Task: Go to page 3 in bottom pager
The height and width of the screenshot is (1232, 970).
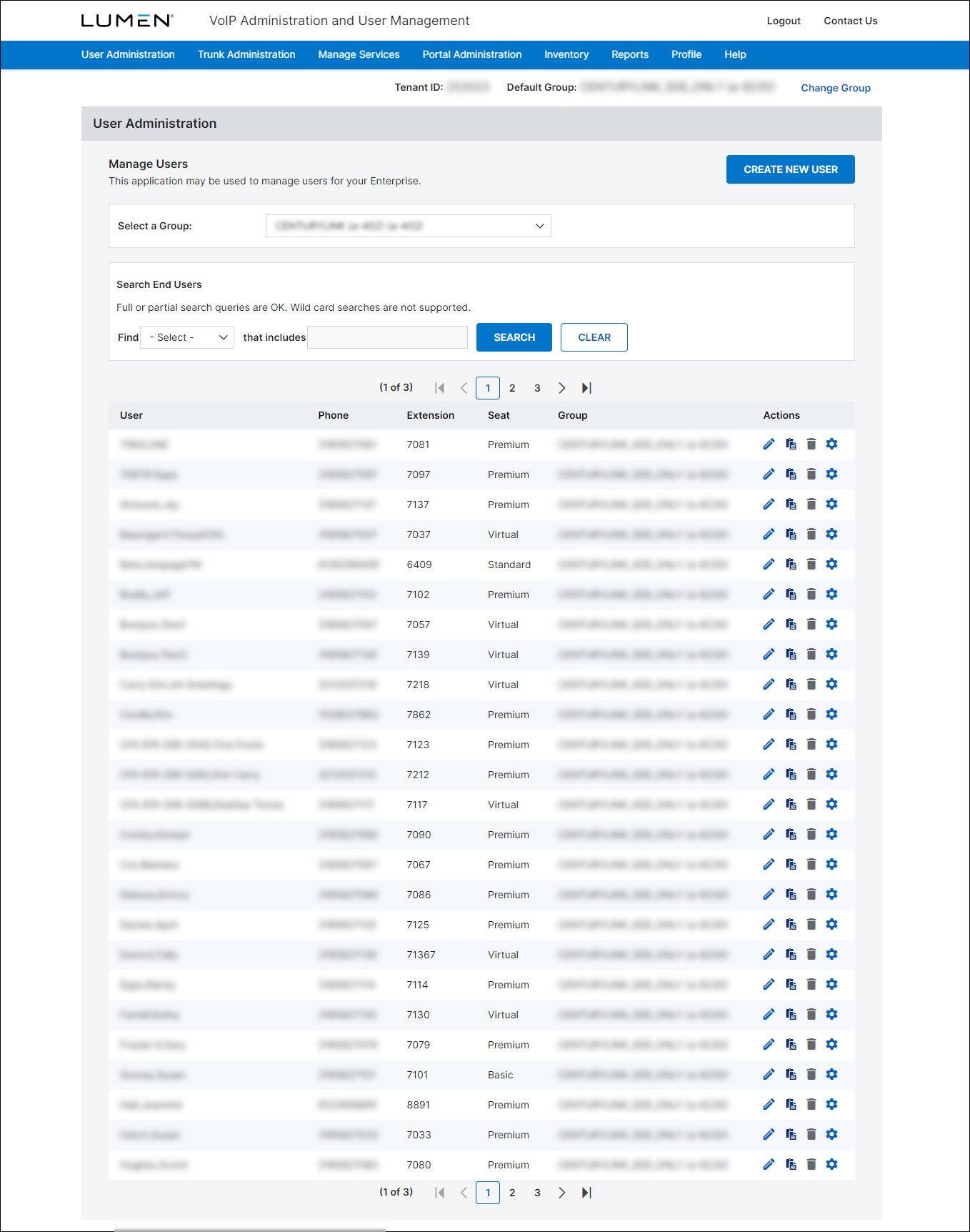Action: click(x=537, y=1193)
